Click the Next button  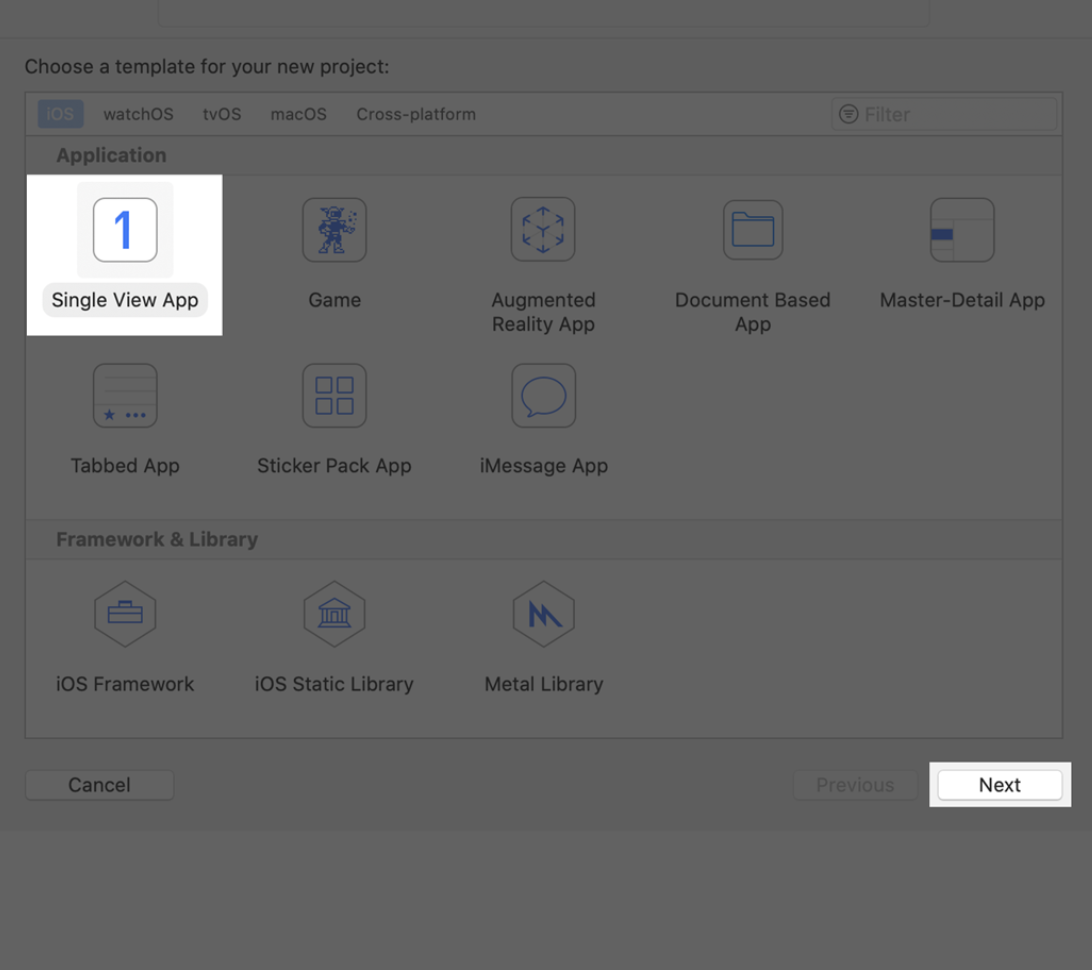[1000, 785]
